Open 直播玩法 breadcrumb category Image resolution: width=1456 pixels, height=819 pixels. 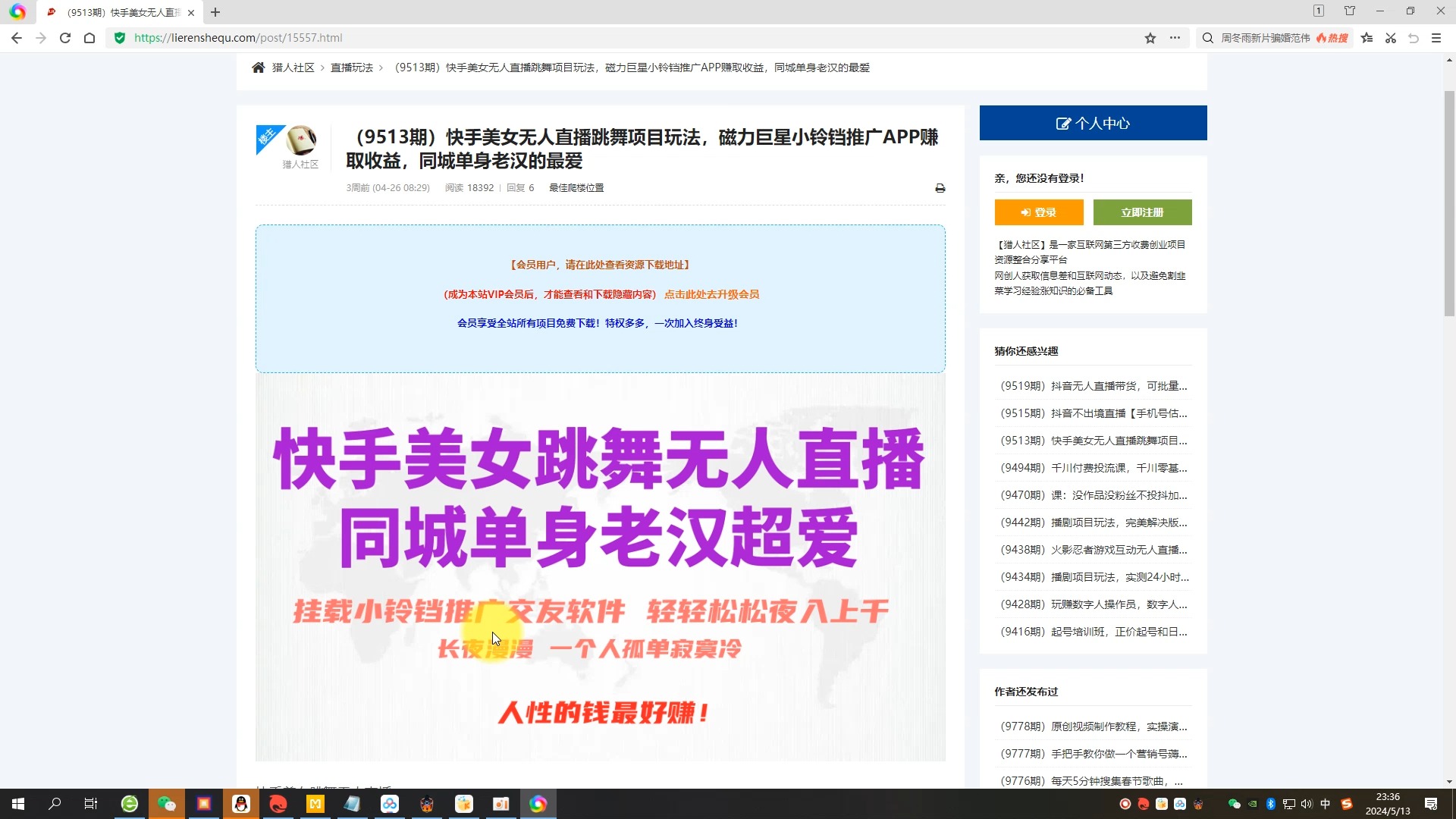coord(352,67)
